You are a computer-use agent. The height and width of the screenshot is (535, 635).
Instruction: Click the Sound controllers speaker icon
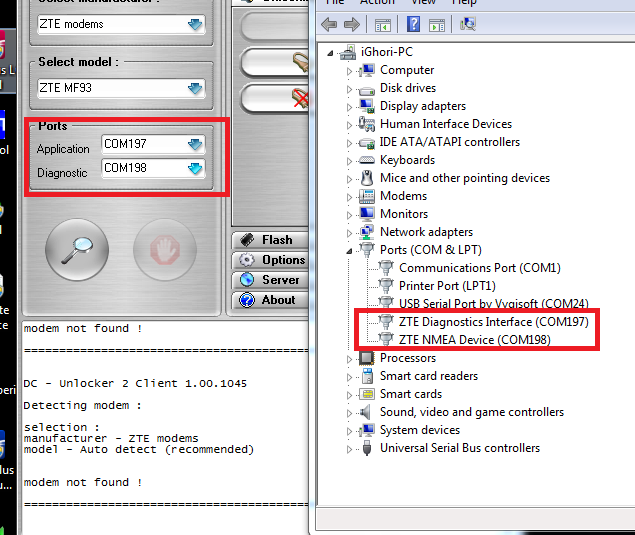366,412
